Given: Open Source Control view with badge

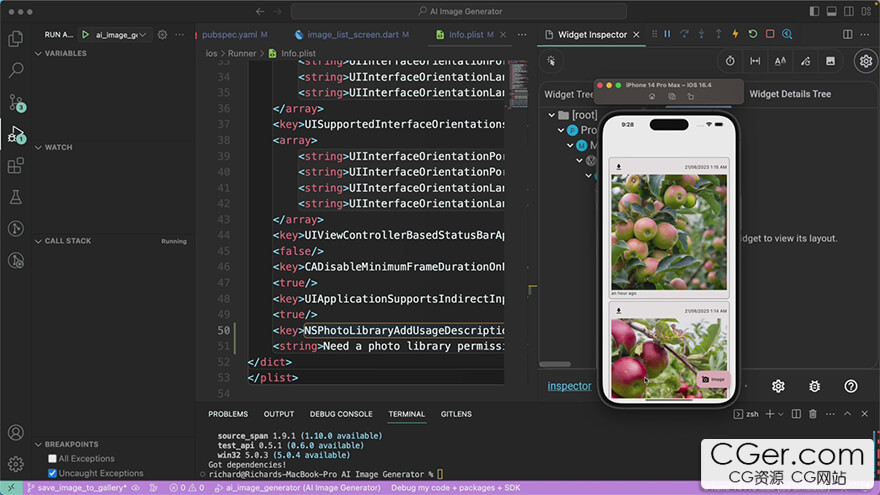Looking at the screenshot, I should pos(15,102).
